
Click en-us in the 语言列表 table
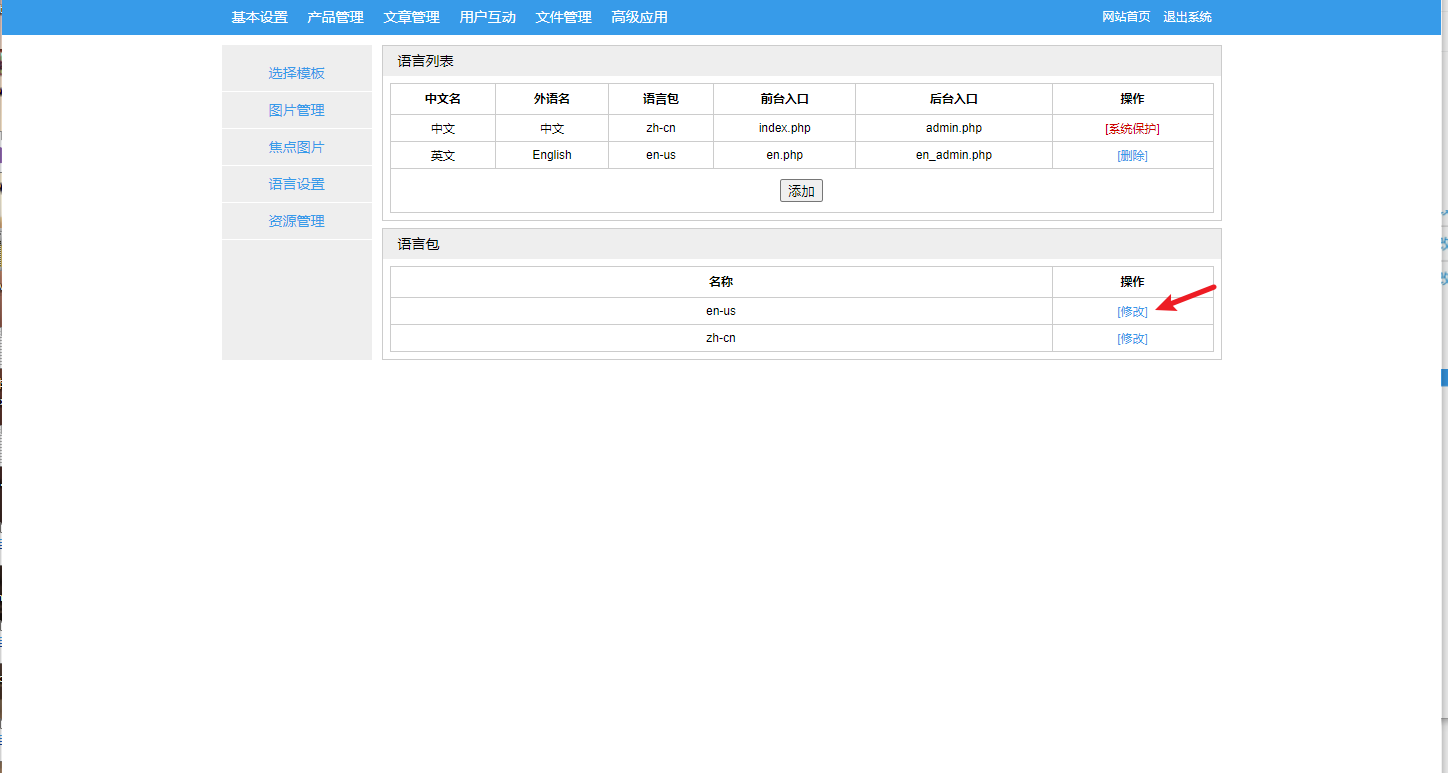(661, 155)
